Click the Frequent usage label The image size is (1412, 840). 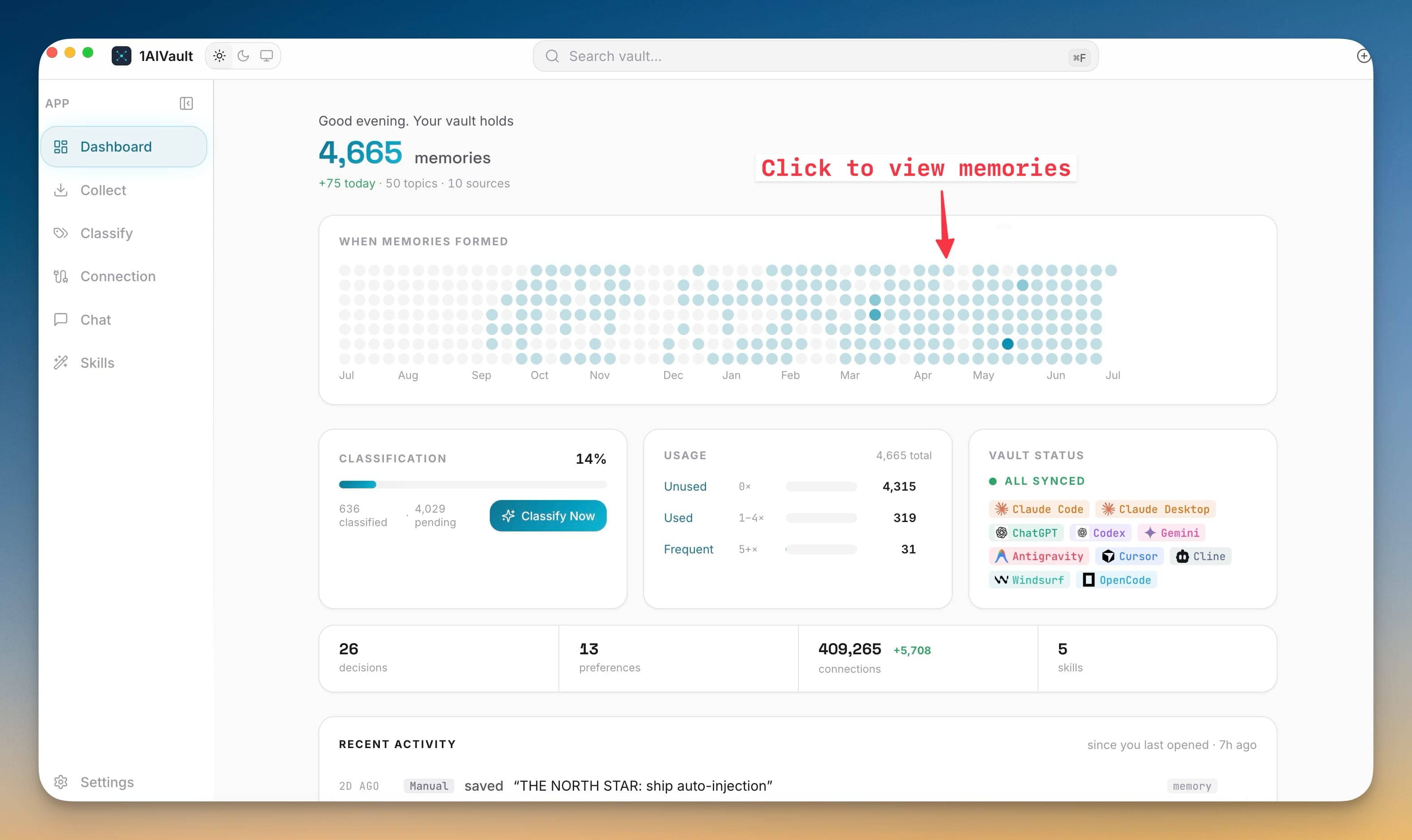pyautogui.click(x=688, y=549)
